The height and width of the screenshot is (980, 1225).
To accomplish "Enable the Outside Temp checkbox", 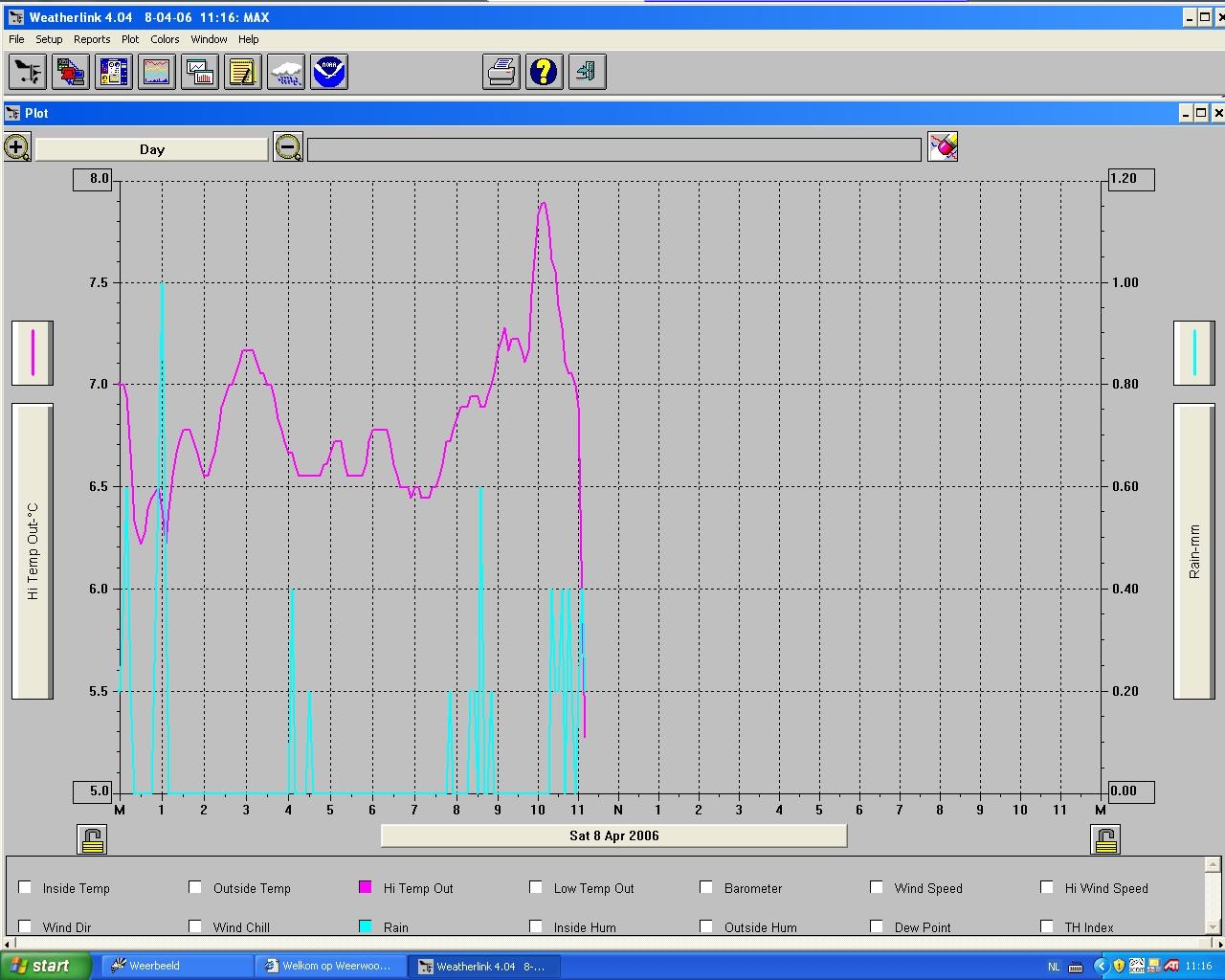I will pos(195,887).
